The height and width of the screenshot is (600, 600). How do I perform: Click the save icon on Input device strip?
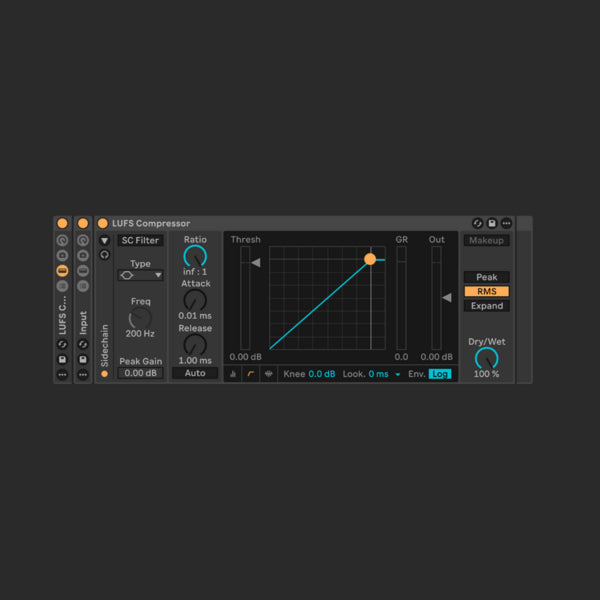click(83, 359)
